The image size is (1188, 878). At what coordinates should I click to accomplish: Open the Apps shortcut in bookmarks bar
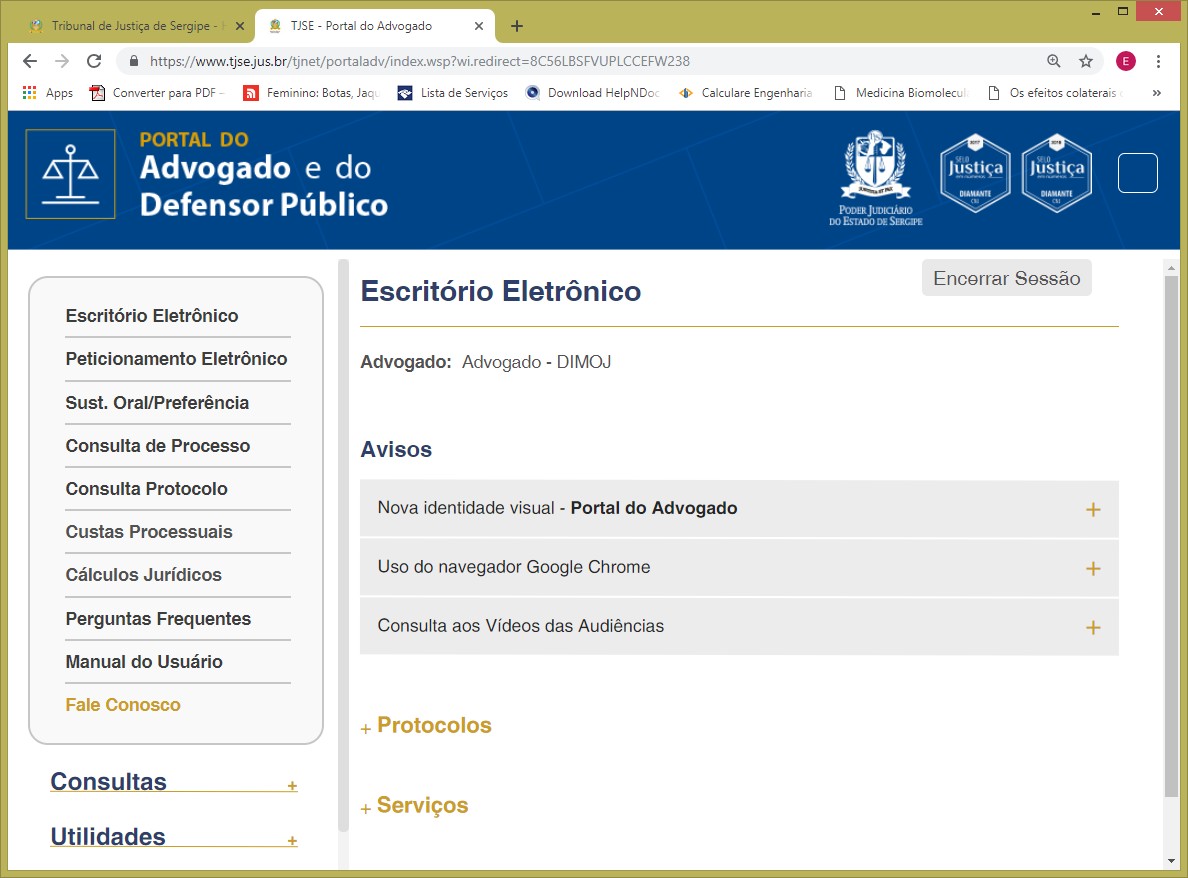tap(48, 93)
